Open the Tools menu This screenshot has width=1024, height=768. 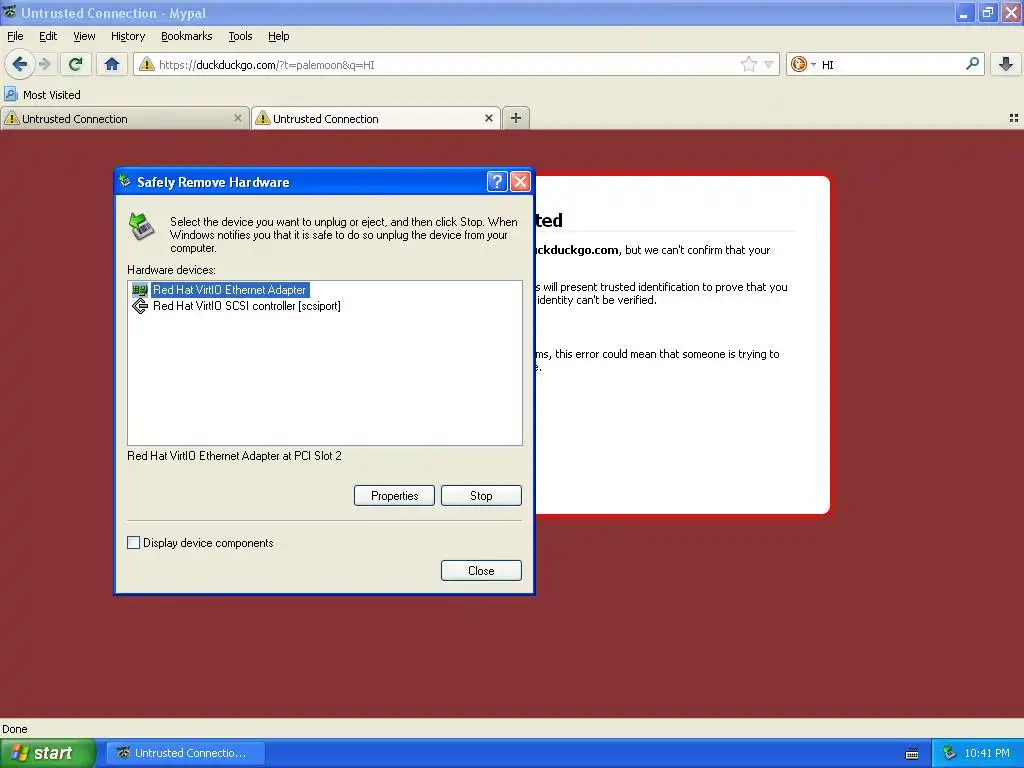[x=240, y=36]
